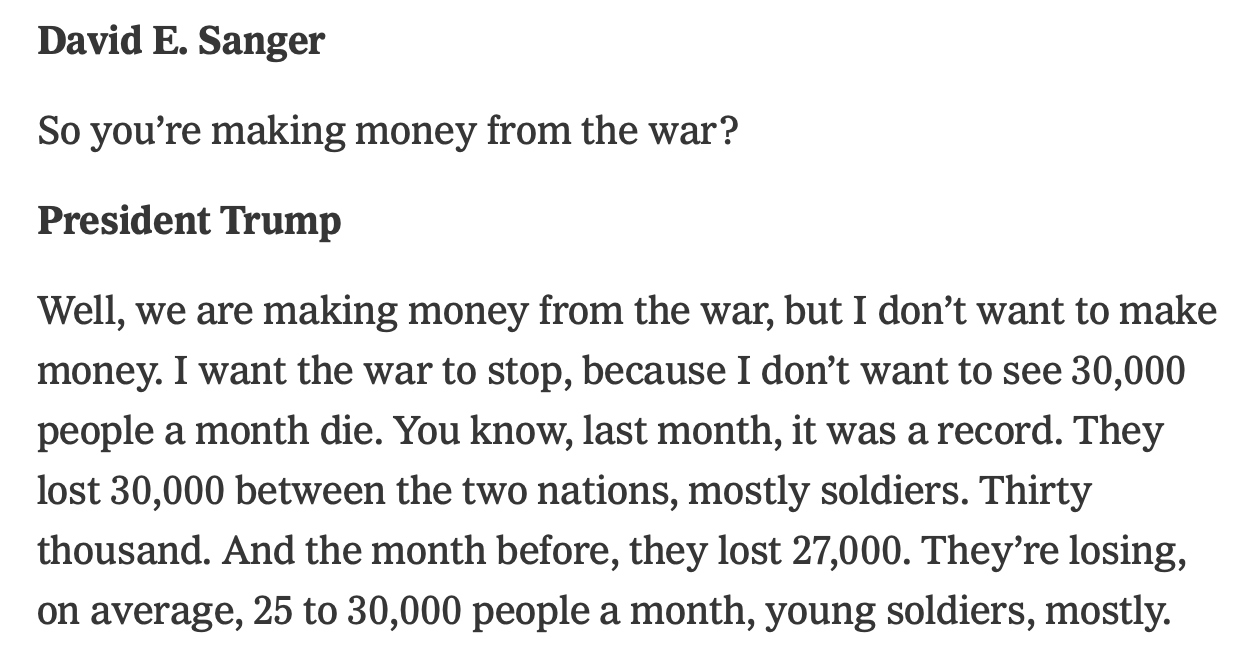Click the "David E. Sanger" speaker name
This screenshot has height=656, width=1242.
pos(181,41)
